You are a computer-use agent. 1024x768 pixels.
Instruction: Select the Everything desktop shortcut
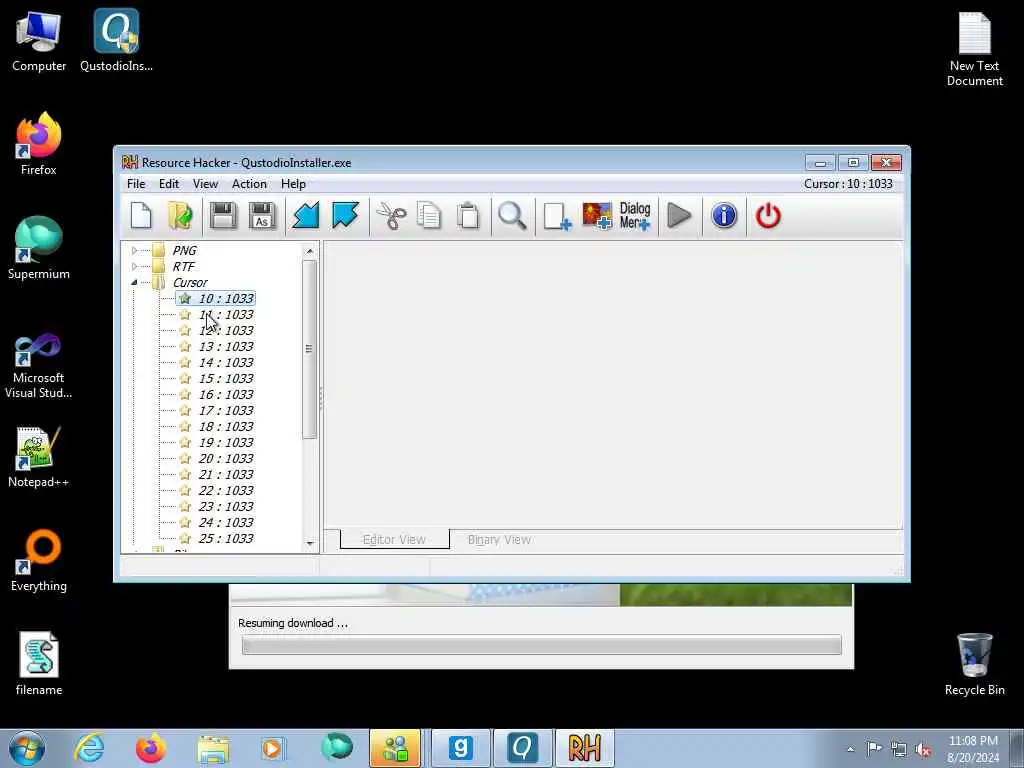pos(39,561)
